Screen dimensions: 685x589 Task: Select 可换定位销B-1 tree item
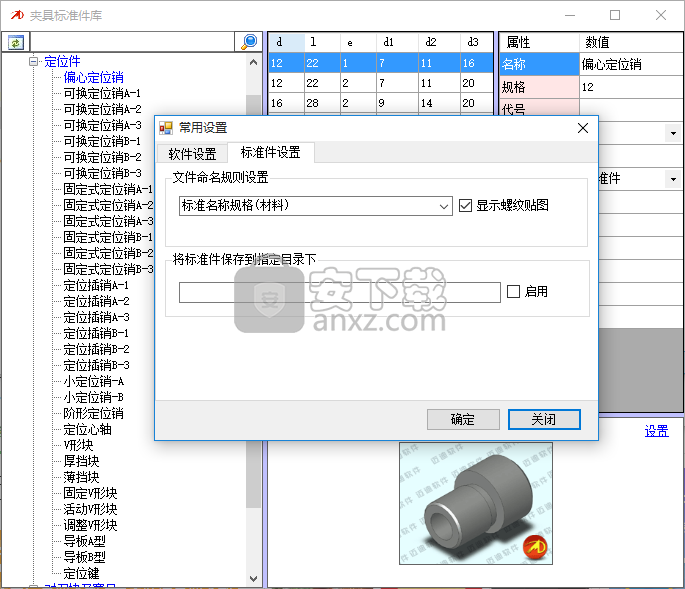point(102,141)
